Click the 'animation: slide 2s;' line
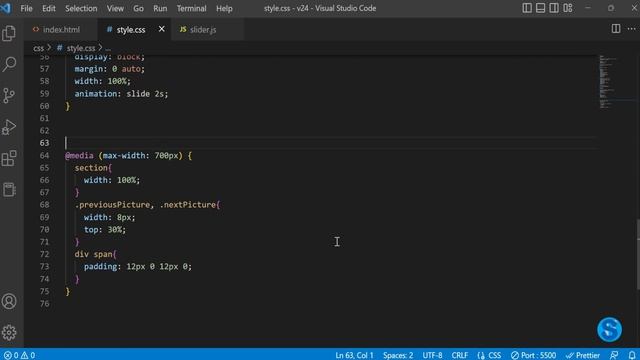 121,93
